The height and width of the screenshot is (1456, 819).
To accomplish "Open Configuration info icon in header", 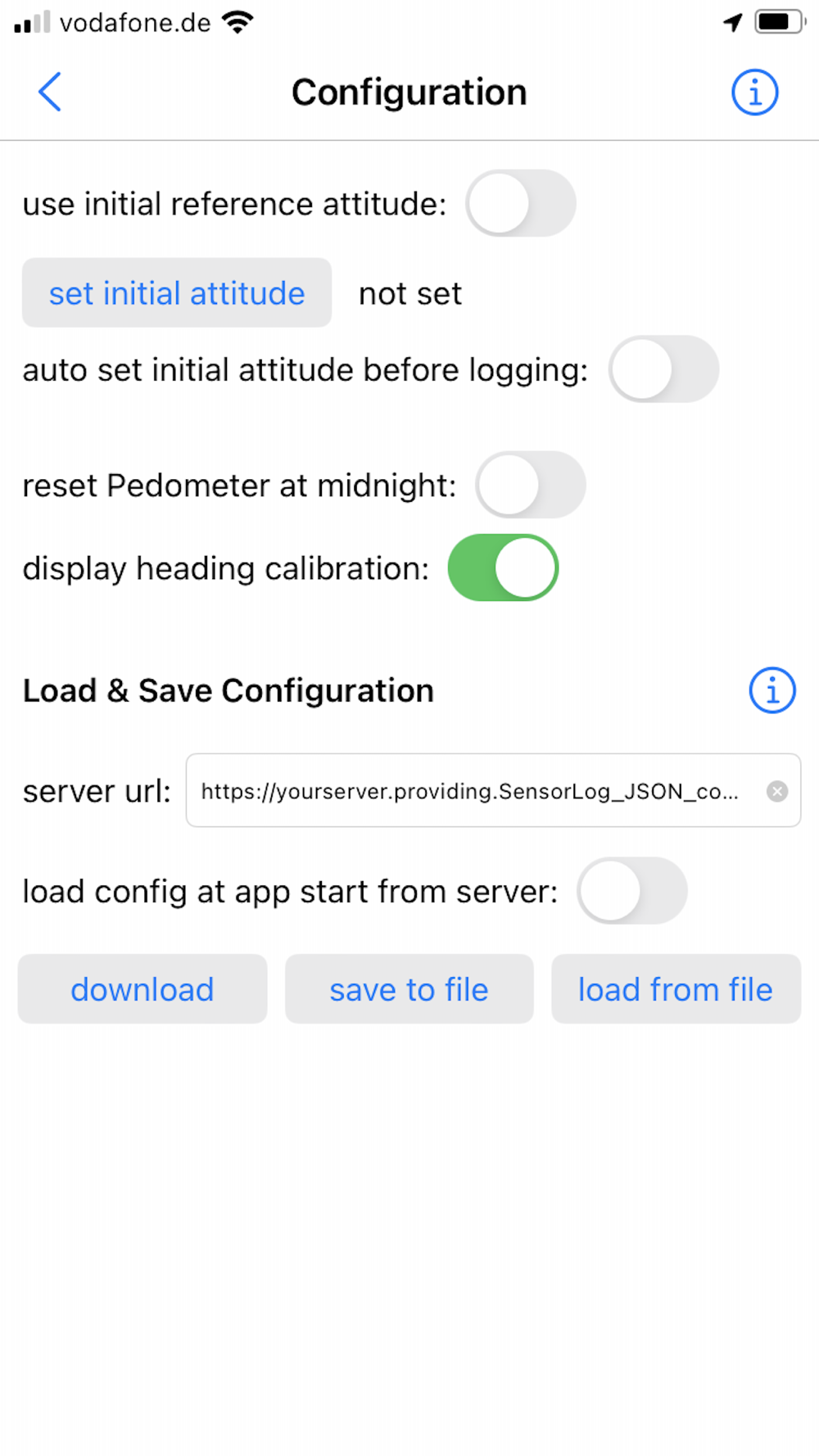I will [754, 92].
